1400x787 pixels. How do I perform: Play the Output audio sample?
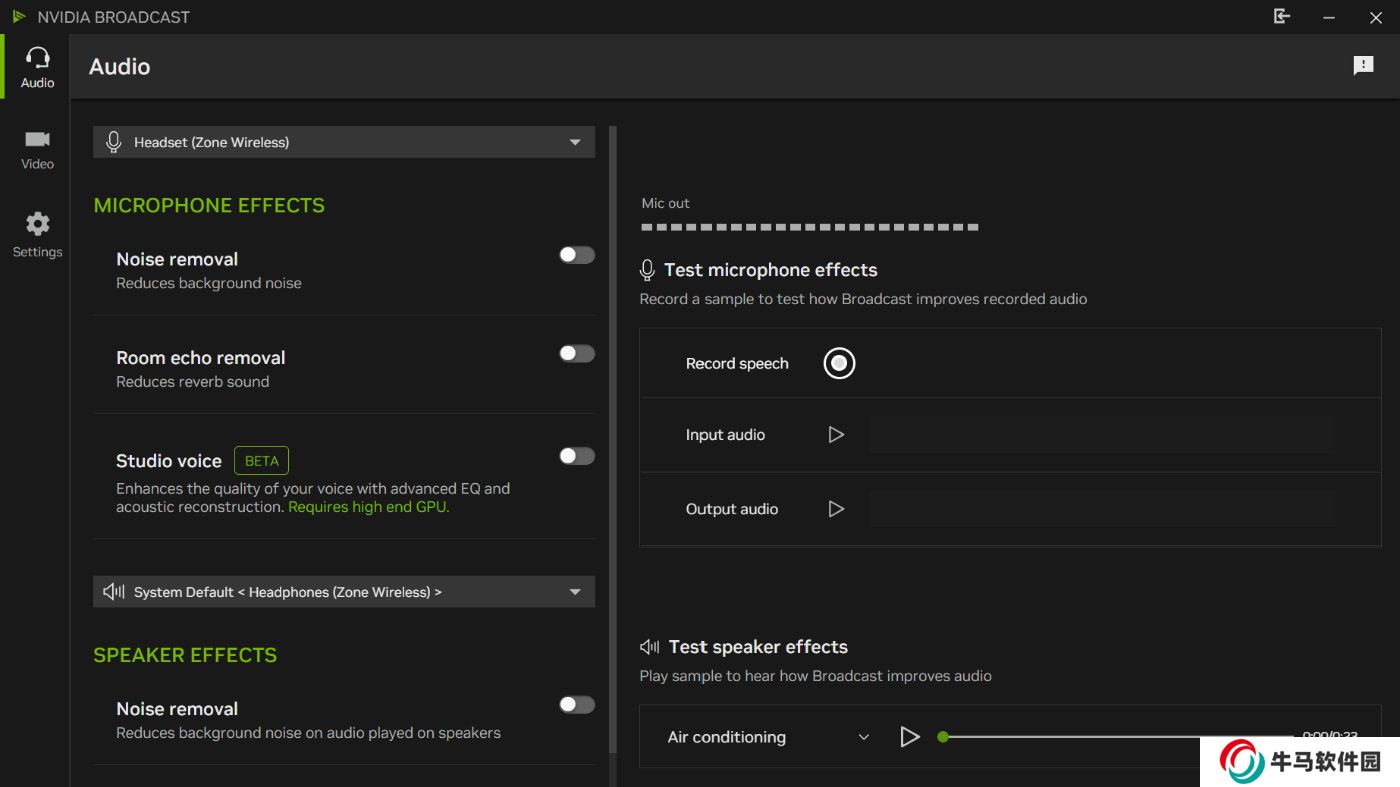836,509
